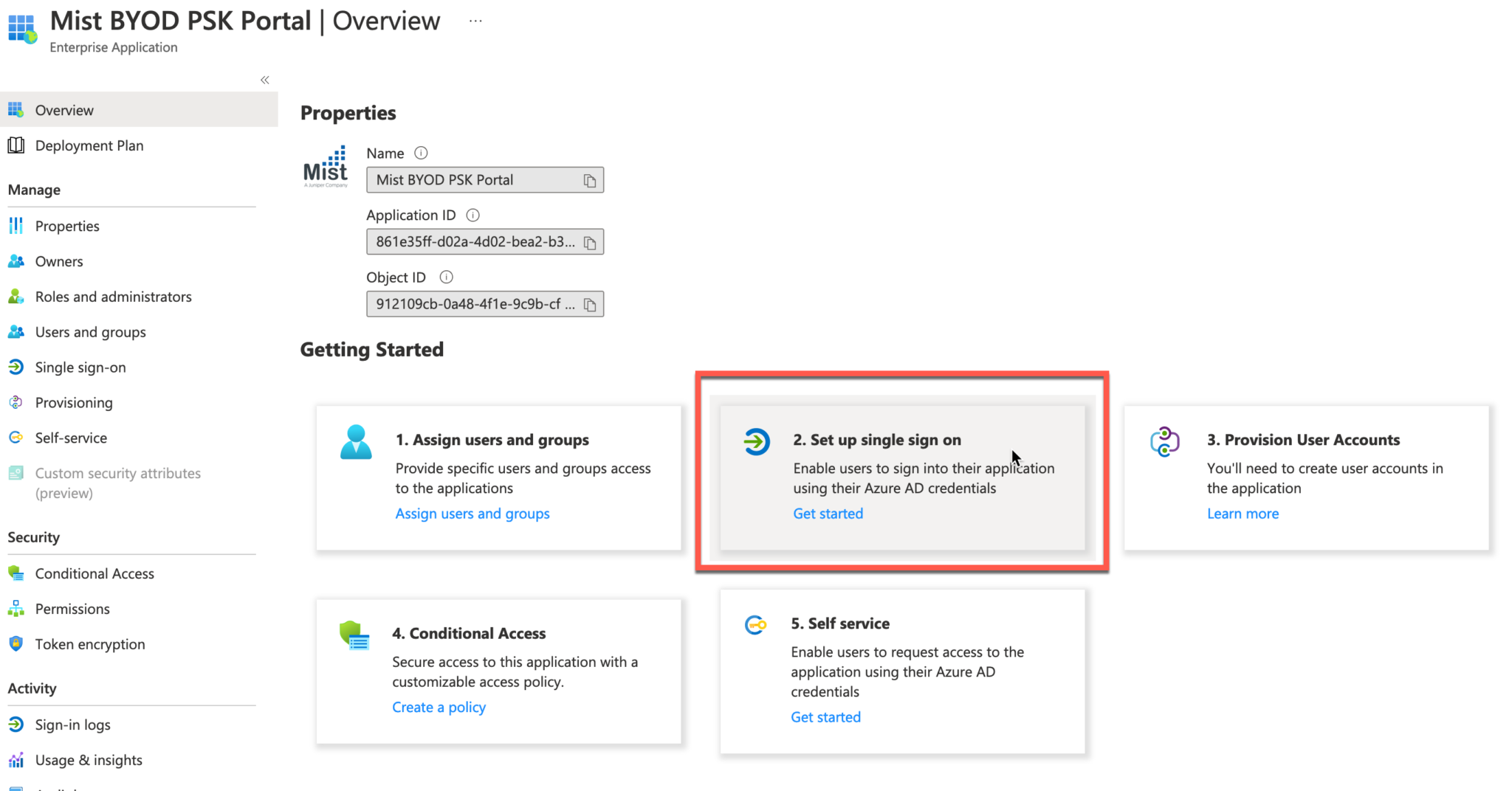
Task: Go to Users and groups
Action: pos(90,332)
